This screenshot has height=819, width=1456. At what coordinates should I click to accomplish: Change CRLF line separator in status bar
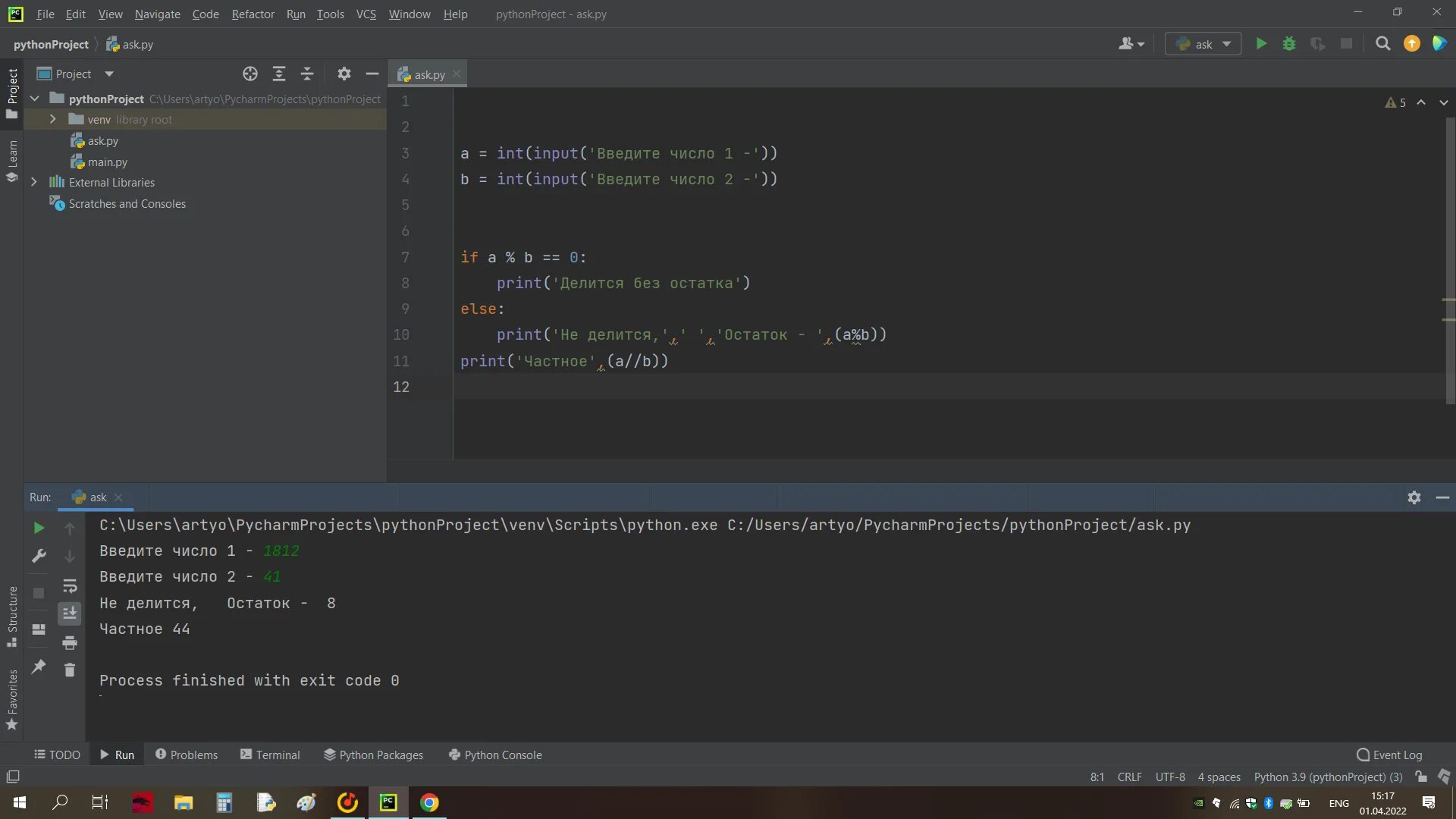pos(1129,777)
